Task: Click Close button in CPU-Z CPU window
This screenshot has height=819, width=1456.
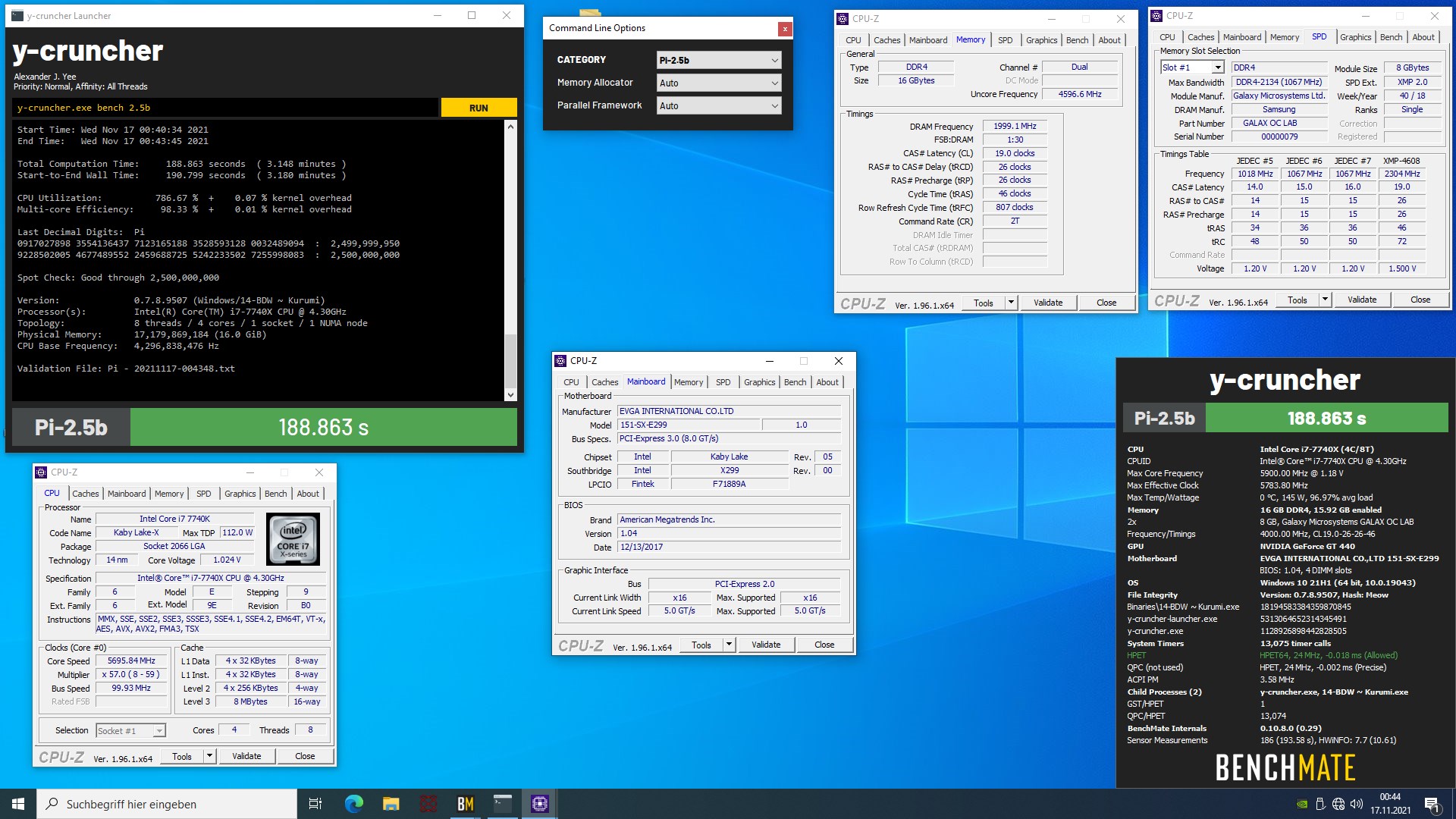Action: 305,756
